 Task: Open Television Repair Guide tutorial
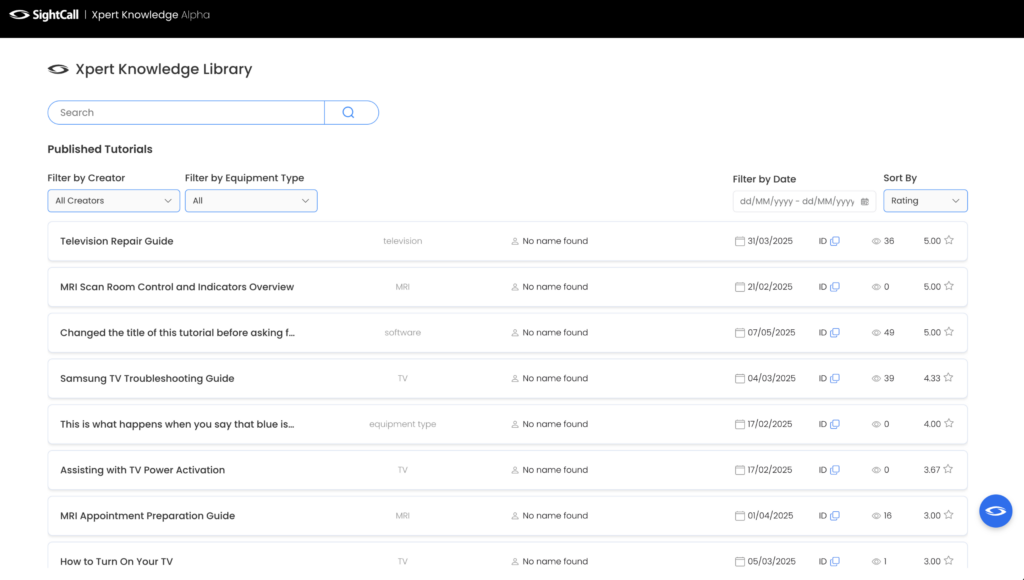point(117,241)
